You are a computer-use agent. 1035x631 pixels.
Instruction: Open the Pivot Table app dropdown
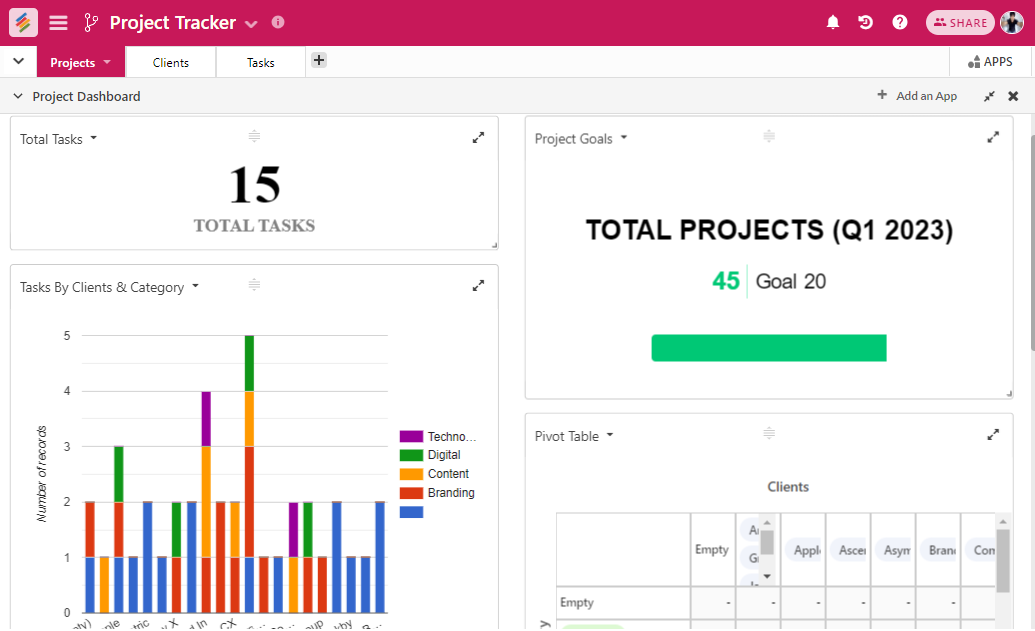click(610, 434)
